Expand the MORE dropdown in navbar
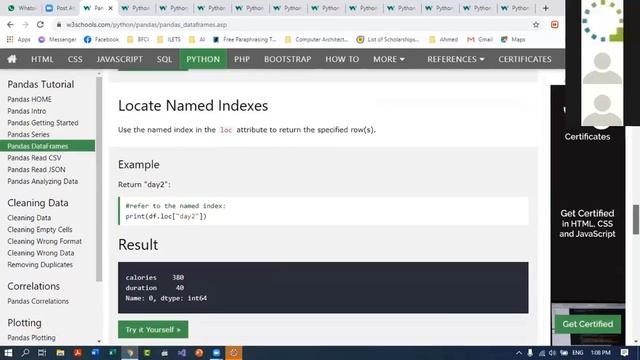The height and width of the screenshot is (360, 640). click(389, 59)
